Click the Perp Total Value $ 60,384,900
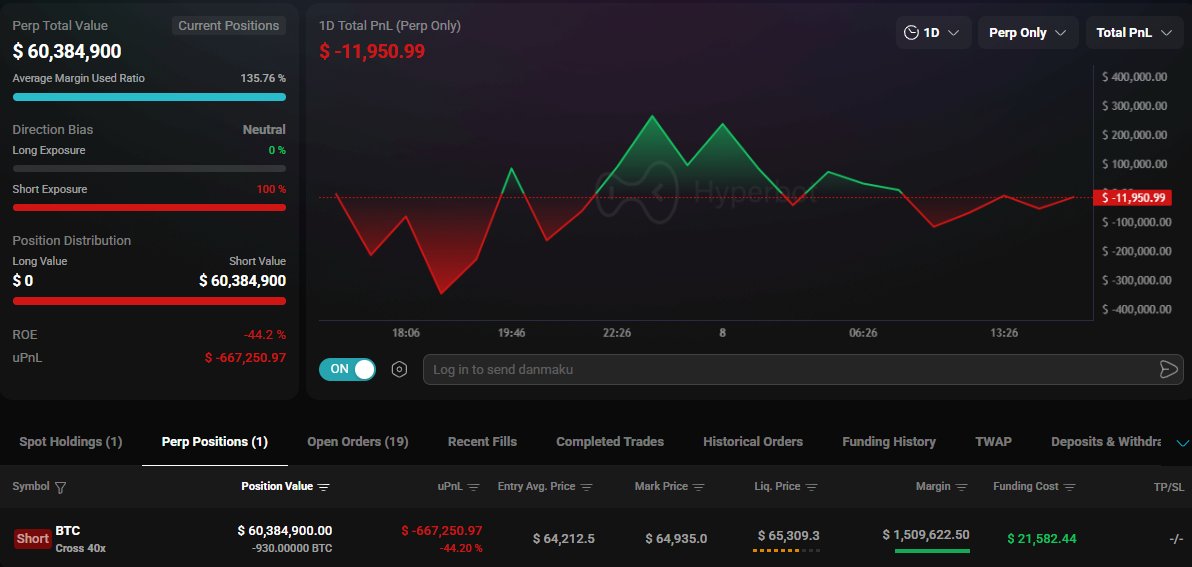Viewport: 1192px width, 567px height. (67, 52)
